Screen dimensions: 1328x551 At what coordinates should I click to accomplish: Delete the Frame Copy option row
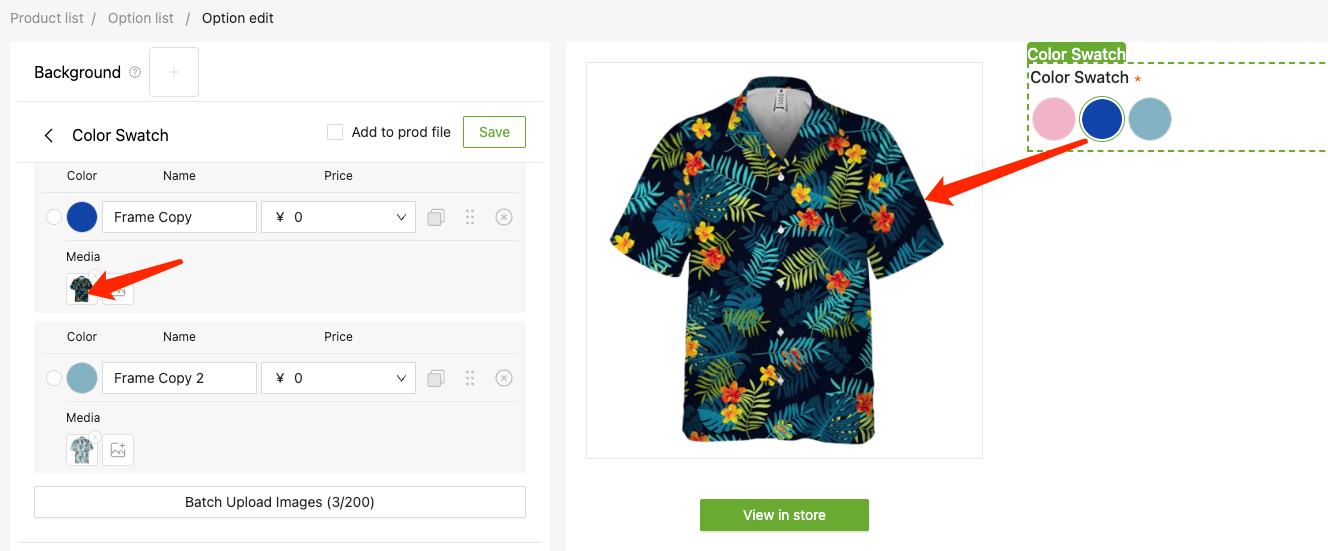tap(504, 217)
